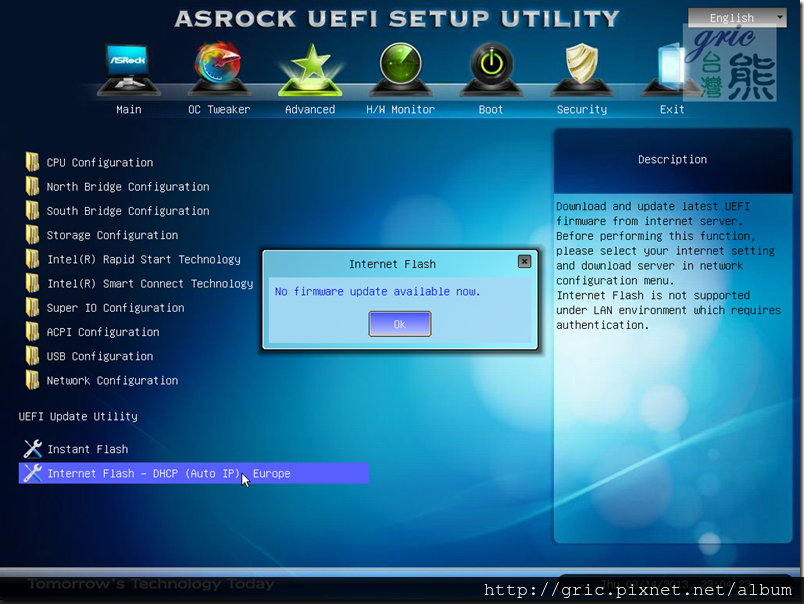Switch to the Advanced tab label

click(x=310, y=109)
